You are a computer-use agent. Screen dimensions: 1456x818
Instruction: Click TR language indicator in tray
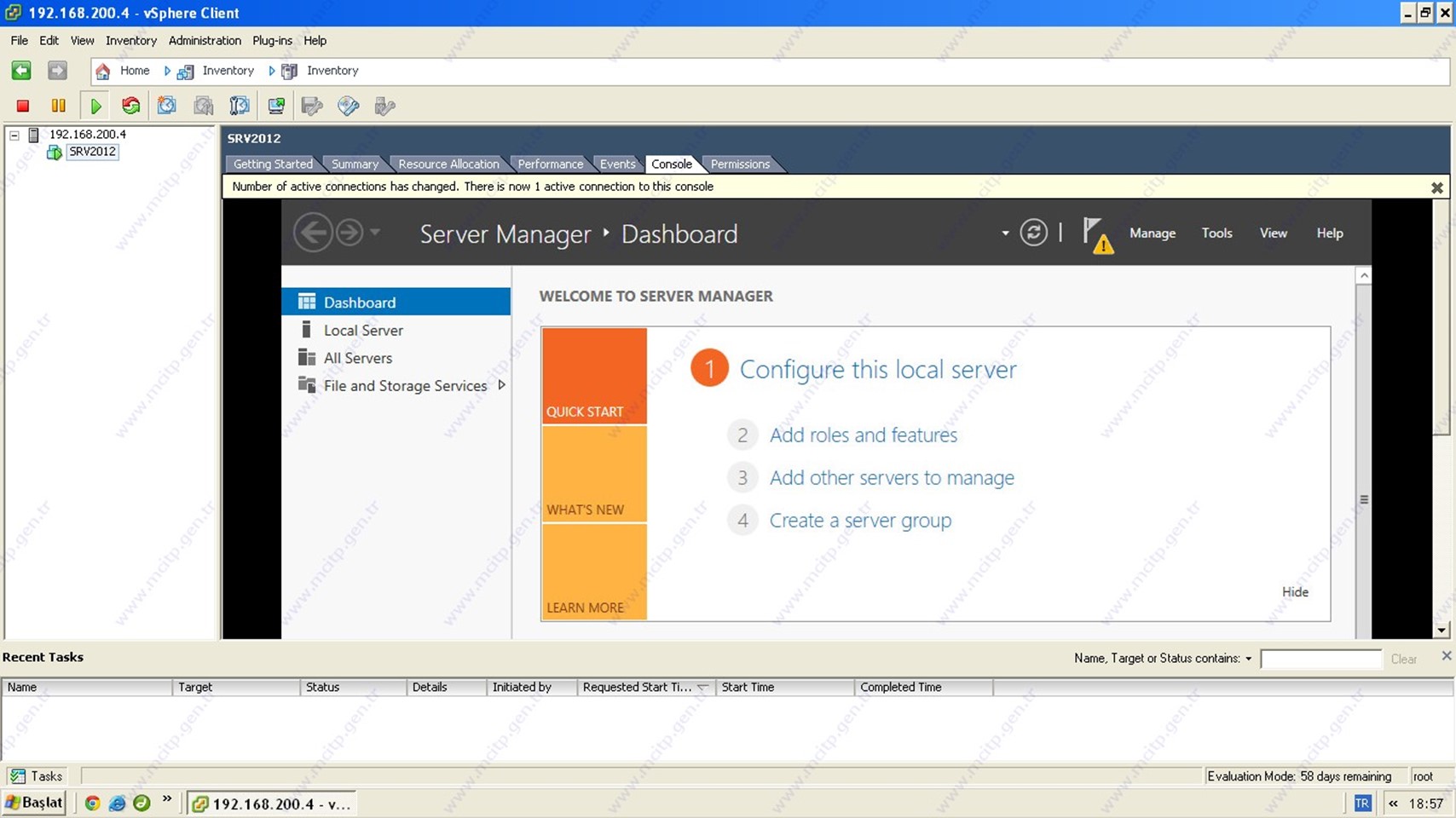click(x=1362, y=804)
